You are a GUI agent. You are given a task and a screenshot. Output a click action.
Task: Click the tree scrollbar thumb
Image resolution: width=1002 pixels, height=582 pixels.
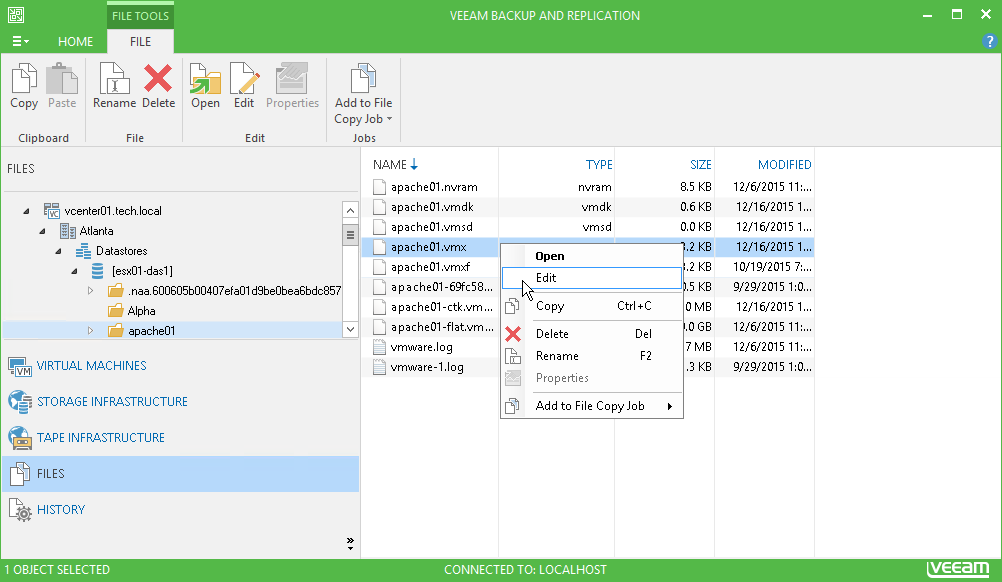[x=350, y=234]
